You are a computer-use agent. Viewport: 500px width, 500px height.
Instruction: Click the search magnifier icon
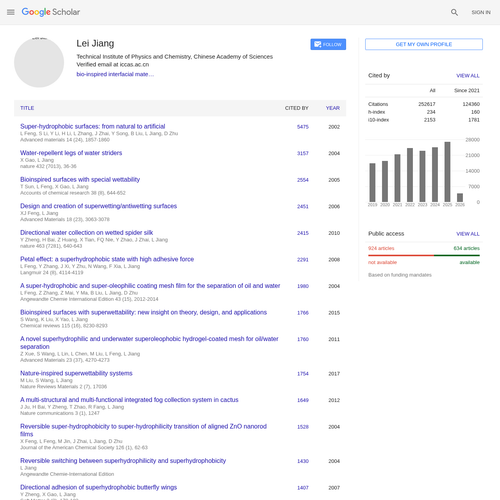pos(454,12)
